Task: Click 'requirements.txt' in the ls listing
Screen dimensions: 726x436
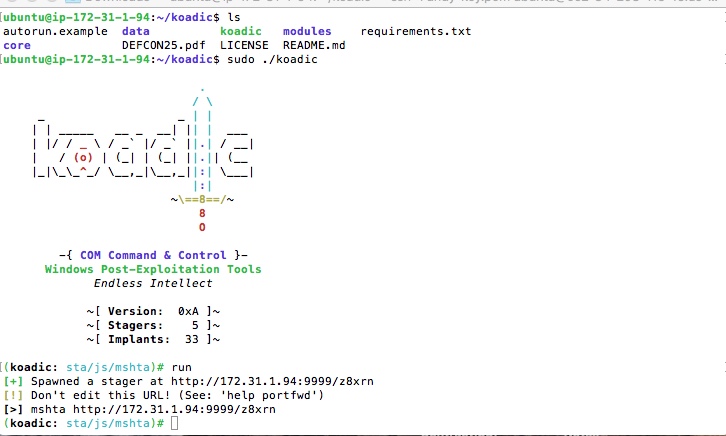Action: point(416,31)
